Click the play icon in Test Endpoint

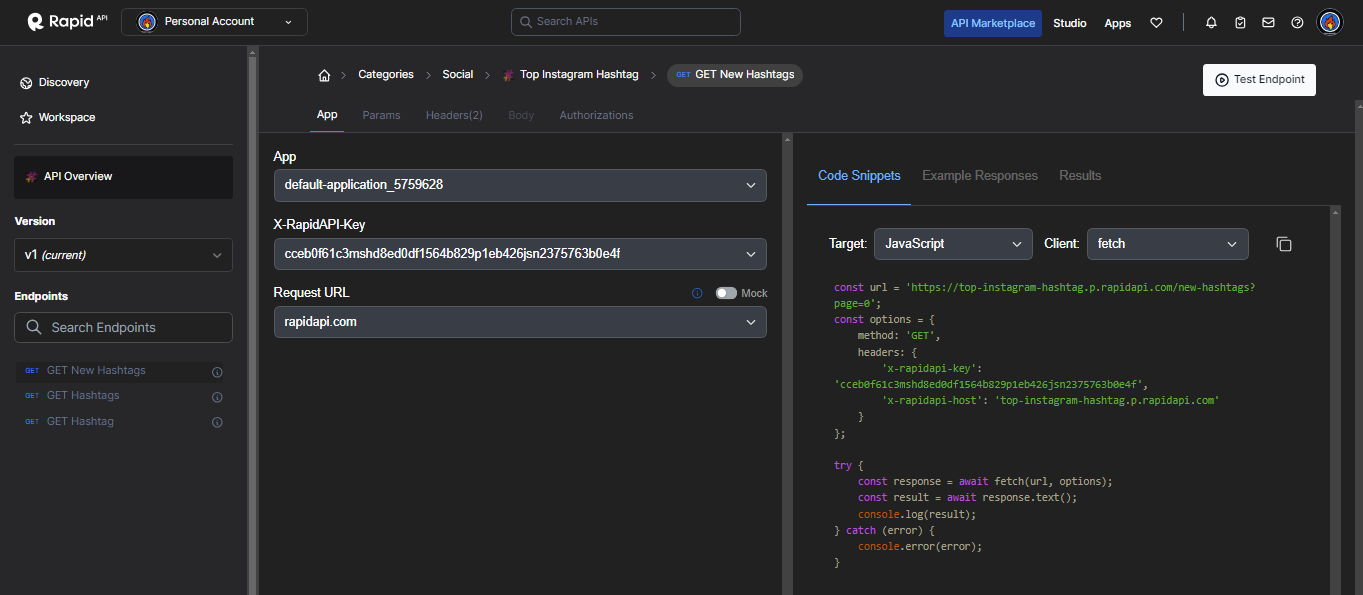[1222, 80]
